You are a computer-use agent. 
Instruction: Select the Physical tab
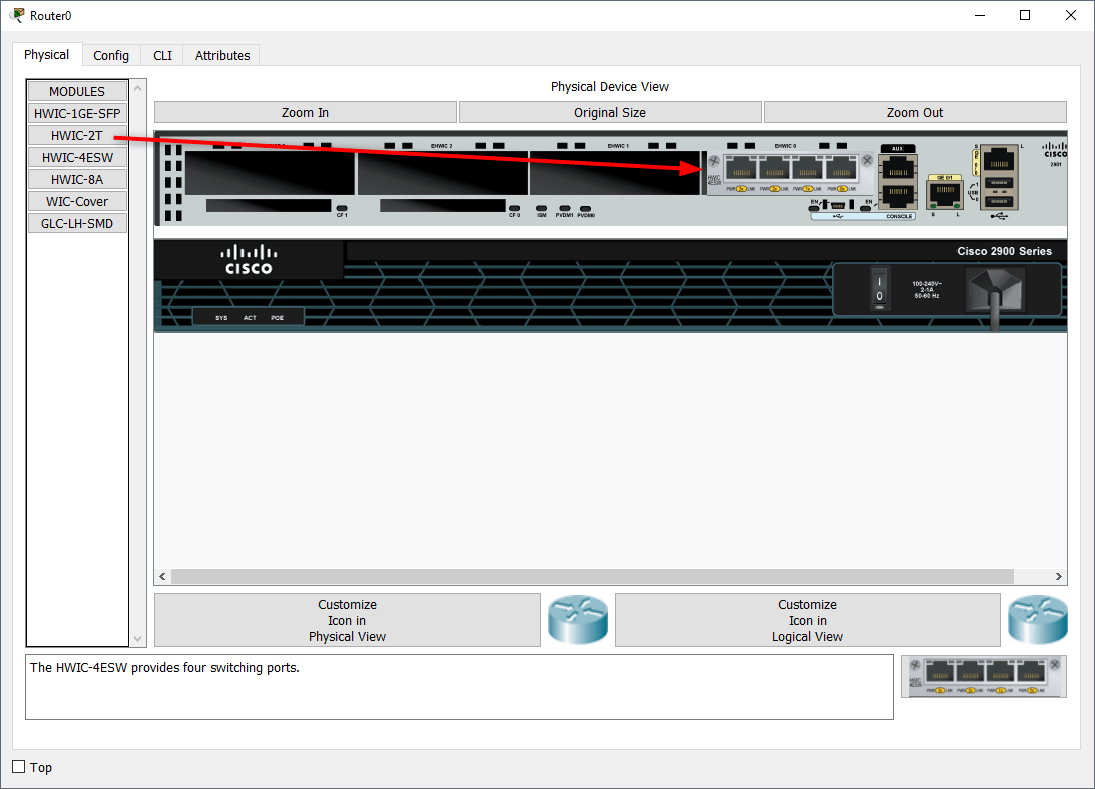click(46, 54)
